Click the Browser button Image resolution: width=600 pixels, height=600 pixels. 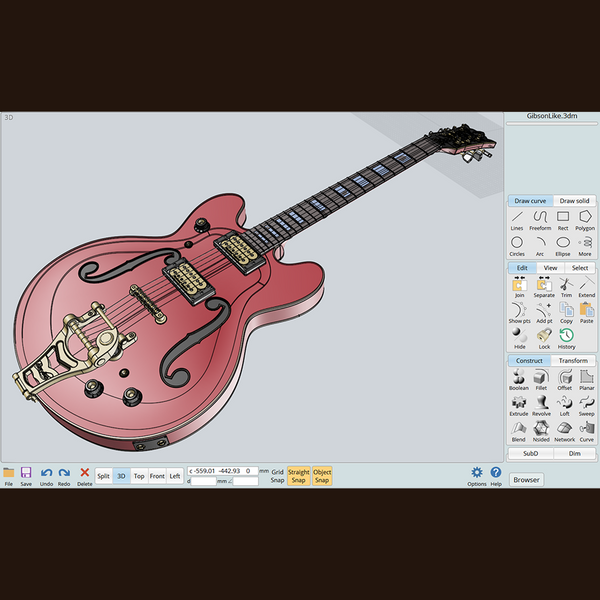tap(527, 479)
